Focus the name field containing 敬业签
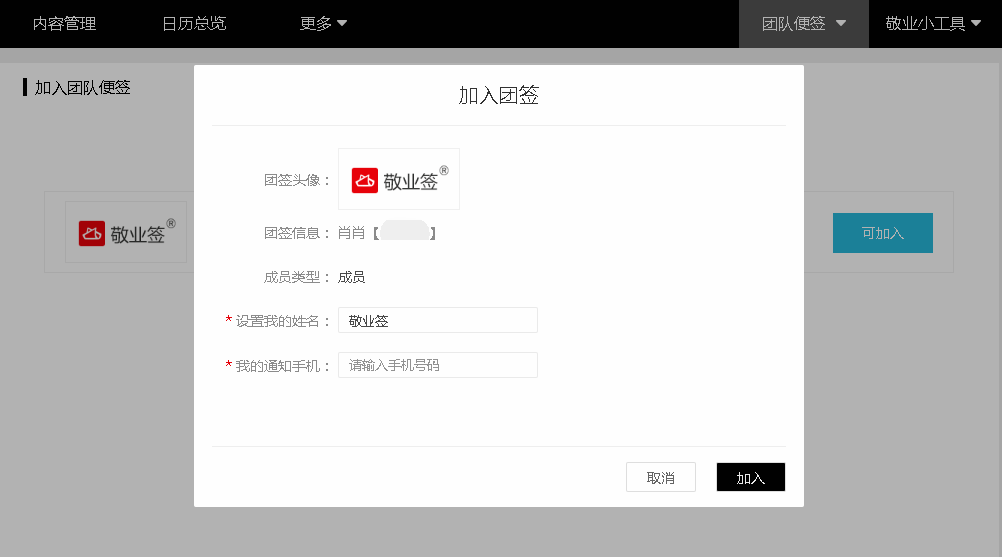1002x557 pixels. pos(437,320)
